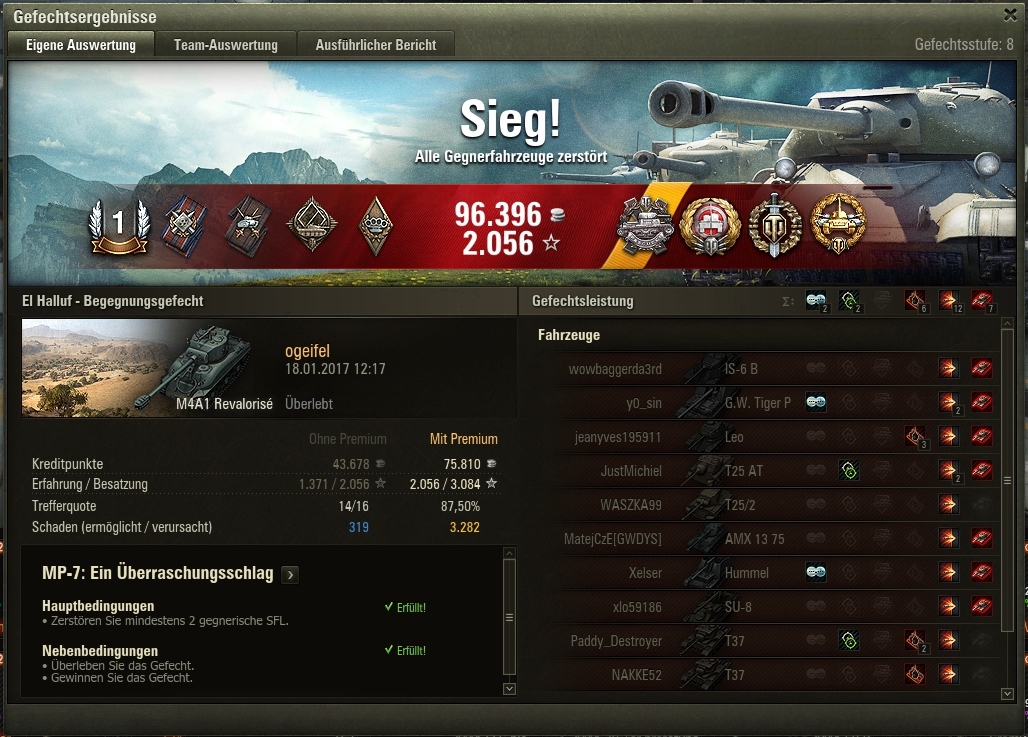Click the mission panel scroll-down arrow
Image resolution: width=1028 pixels, height=737 pixels.
[509, 688]
